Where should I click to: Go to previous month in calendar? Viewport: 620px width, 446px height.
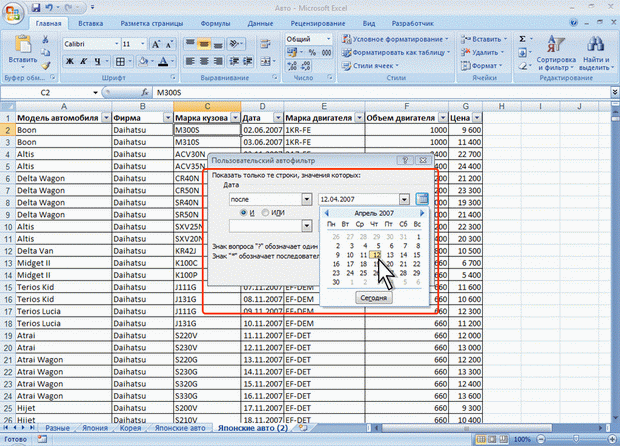click(327, 213)
